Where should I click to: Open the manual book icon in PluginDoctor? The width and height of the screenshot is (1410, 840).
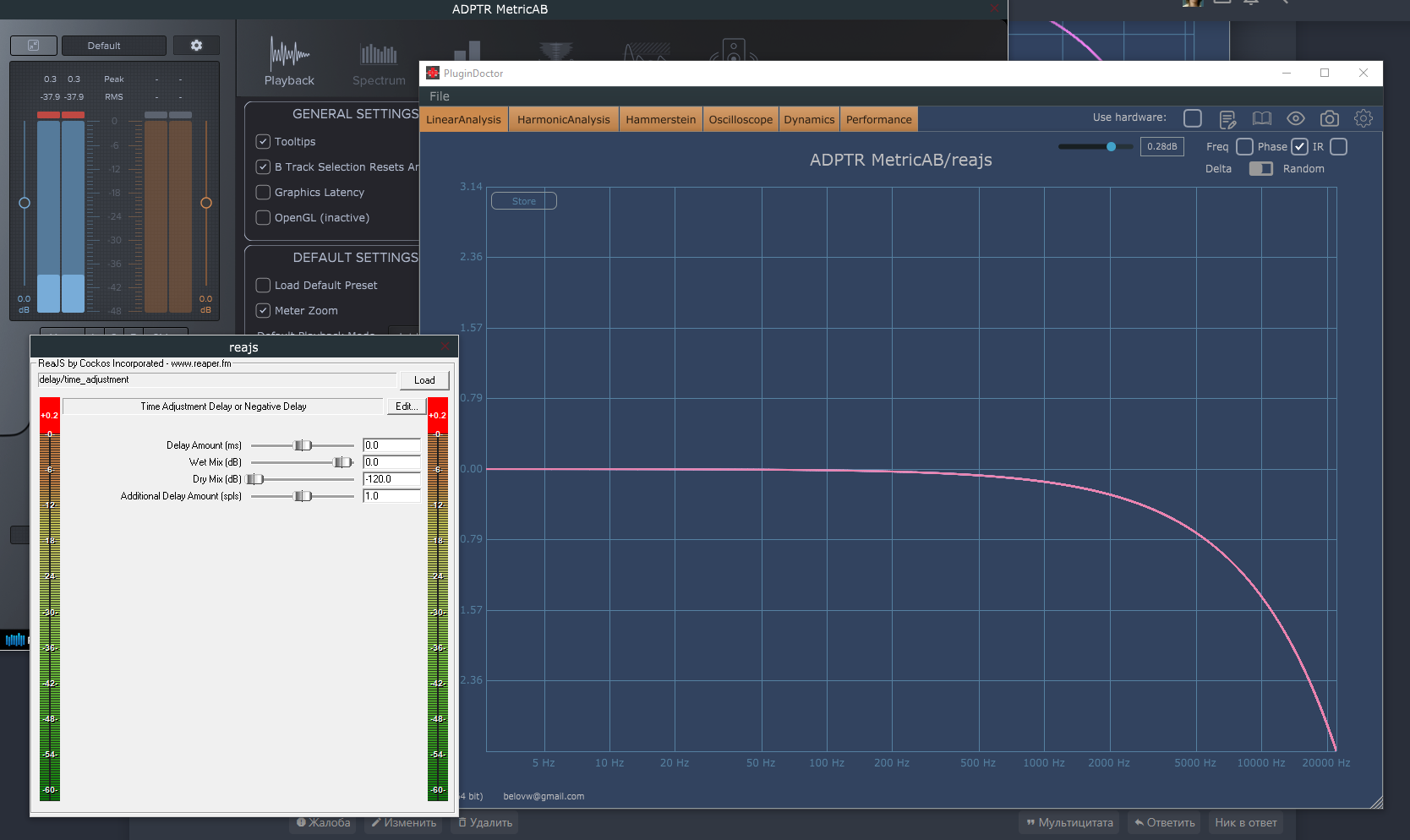point(1261,118)
